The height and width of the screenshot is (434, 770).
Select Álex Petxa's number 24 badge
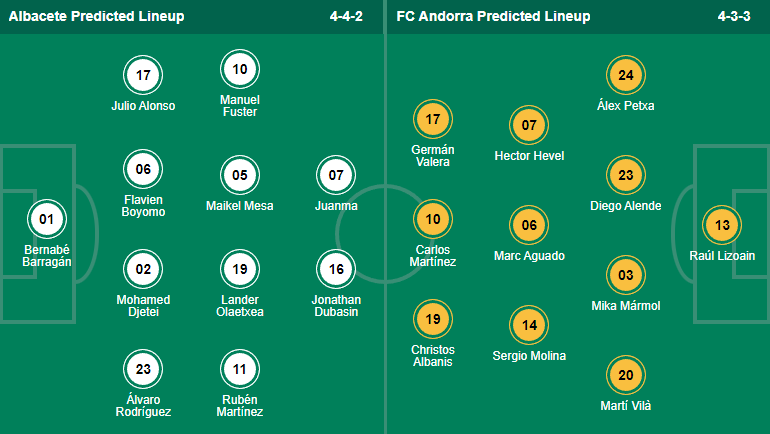[x=626, y=75]
